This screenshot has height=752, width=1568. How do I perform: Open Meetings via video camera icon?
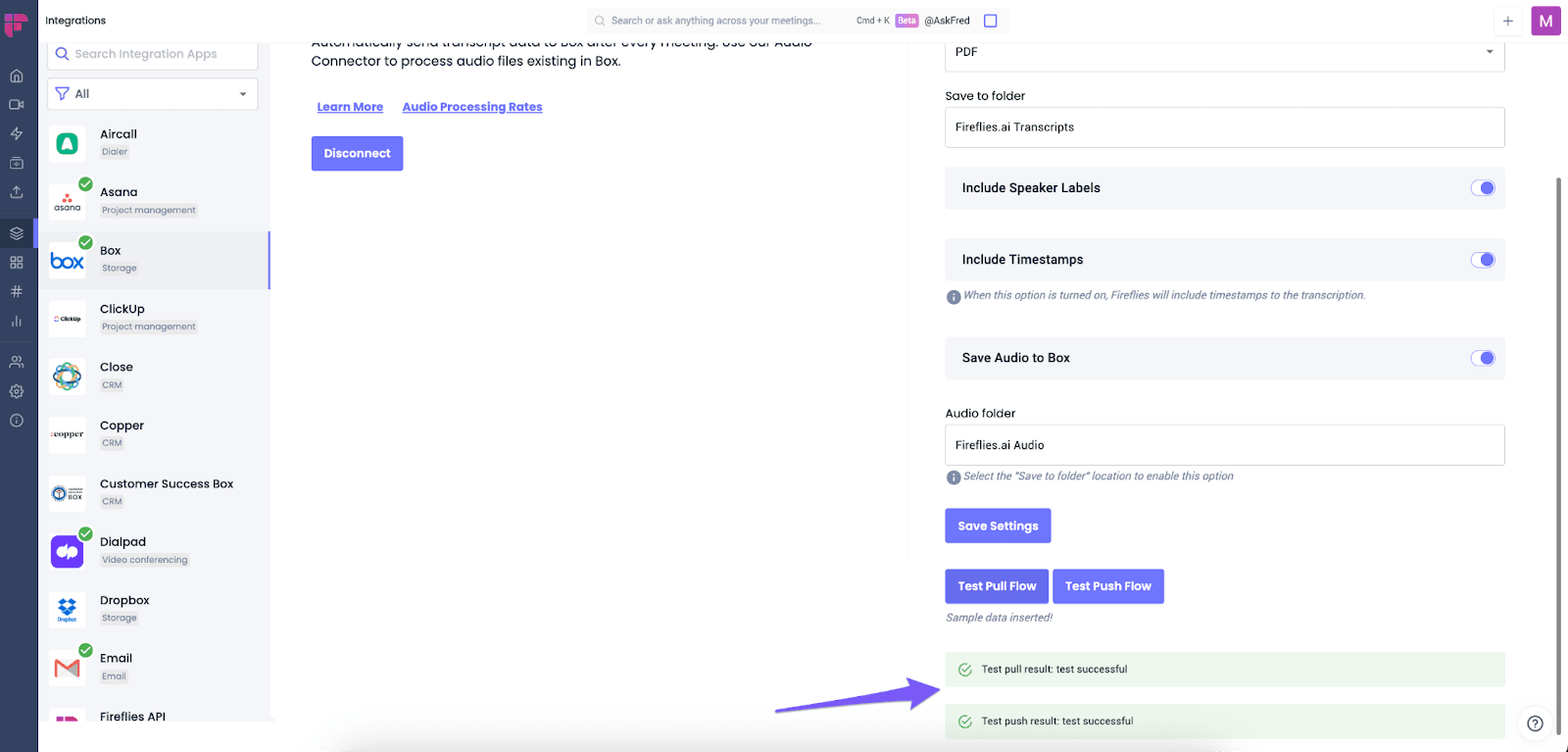17,104
